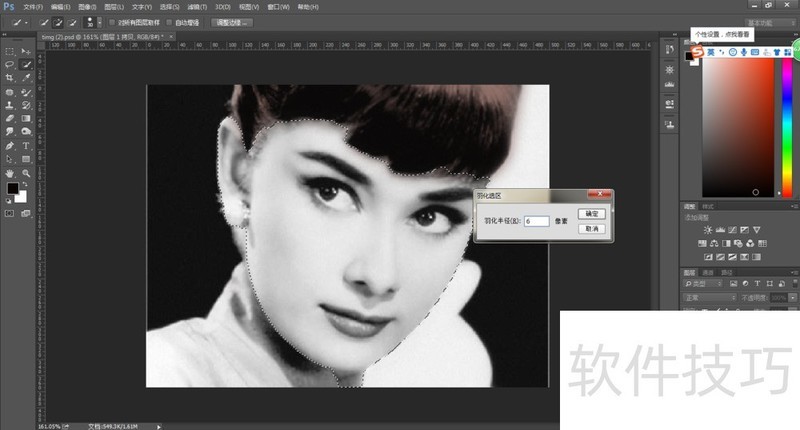Select the Crop tool

click(9, 77)
